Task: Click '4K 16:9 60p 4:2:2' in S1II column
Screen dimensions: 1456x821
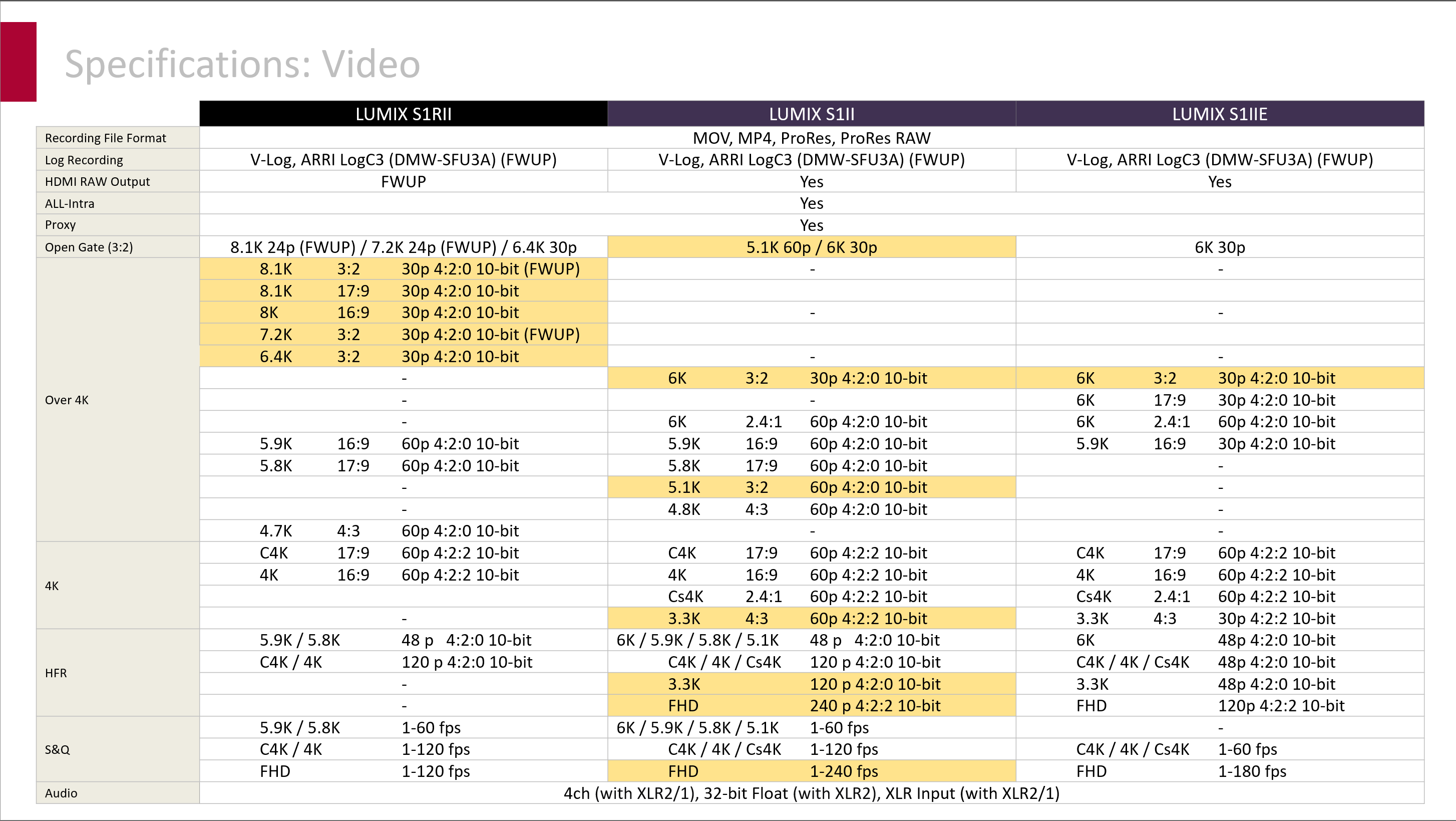Action: 812,575
